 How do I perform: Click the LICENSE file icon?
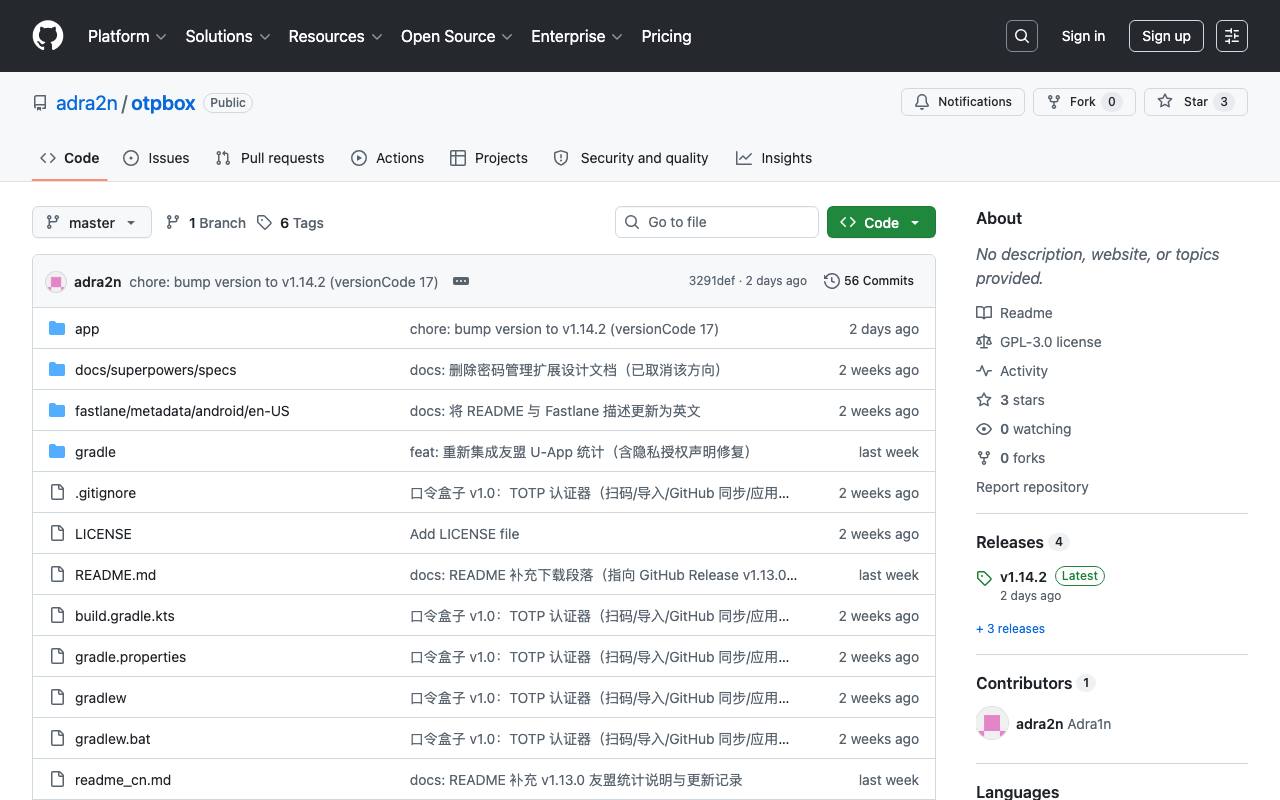click(x=57, y=534)
